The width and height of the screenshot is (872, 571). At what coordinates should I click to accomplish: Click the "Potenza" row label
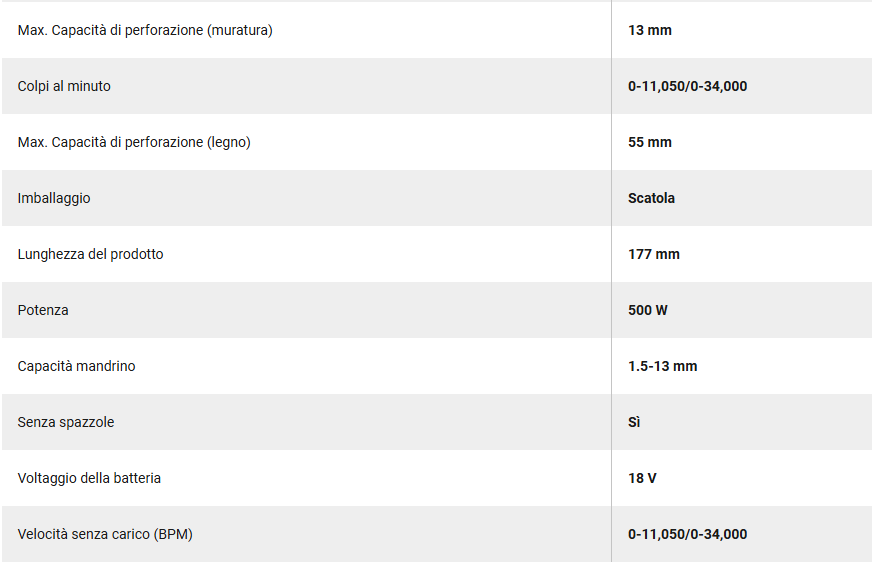(x=43, y=310)
